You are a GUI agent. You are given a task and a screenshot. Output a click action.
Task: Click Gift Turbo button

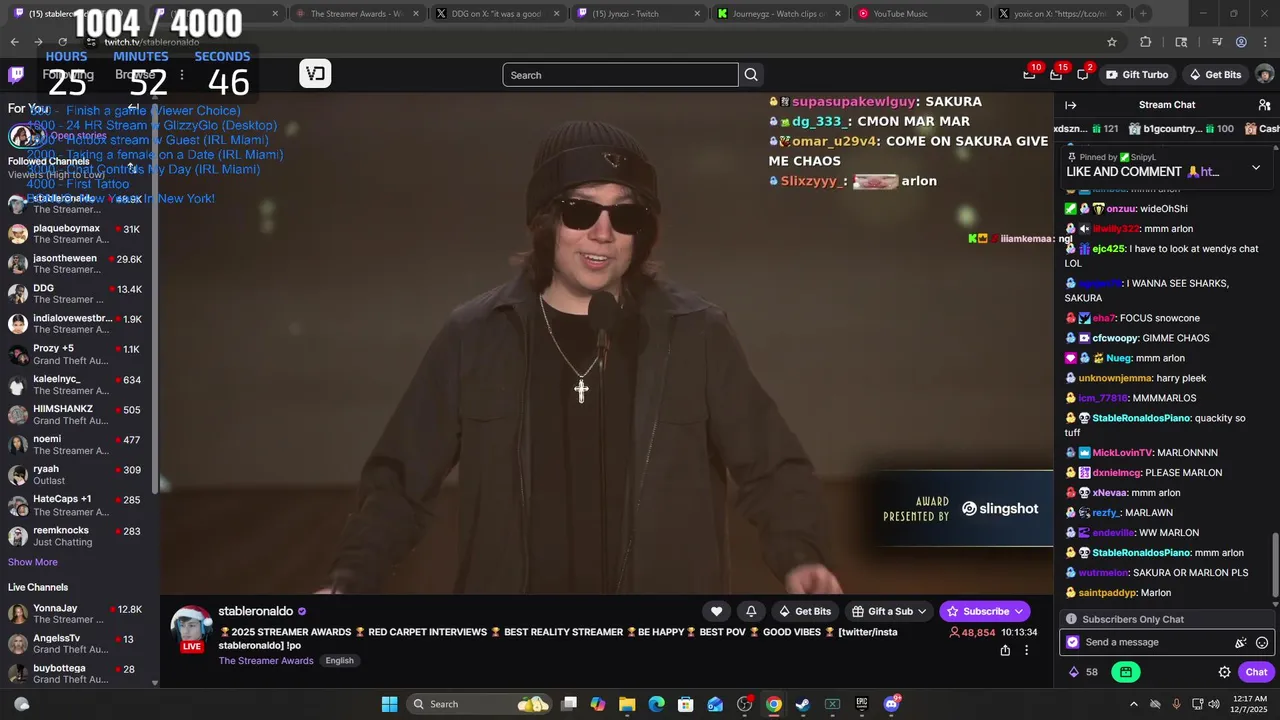pos(1136,75)
